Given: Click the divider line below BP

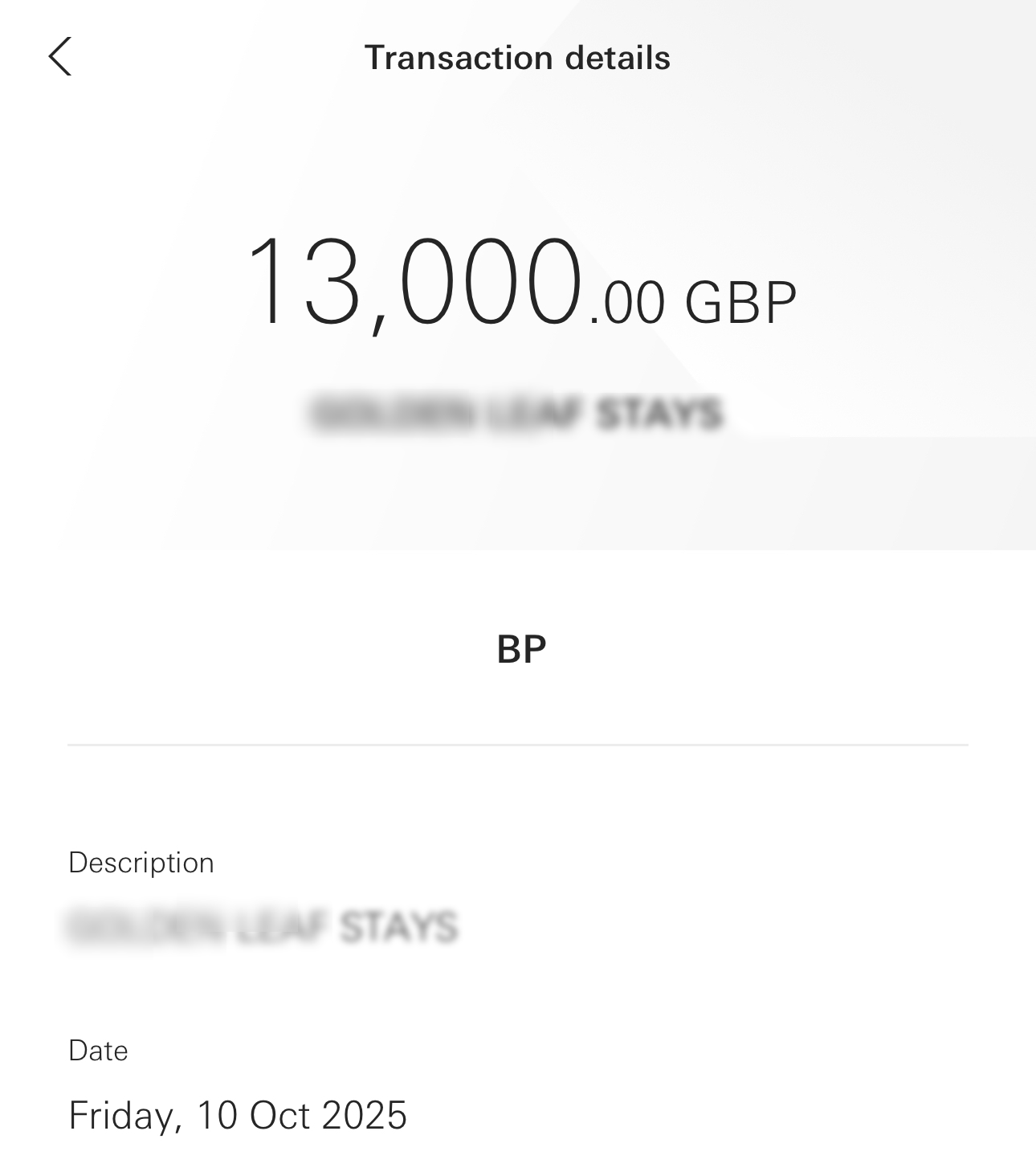Looking at the screenshot, I should tap(518, 745).
